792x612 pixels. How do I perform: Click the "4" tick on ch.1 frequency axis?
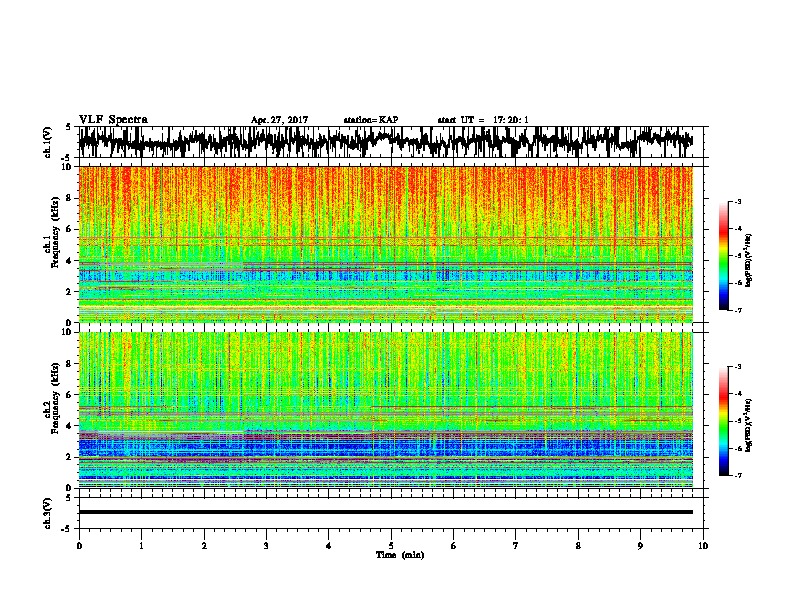[x=69, y=261]
